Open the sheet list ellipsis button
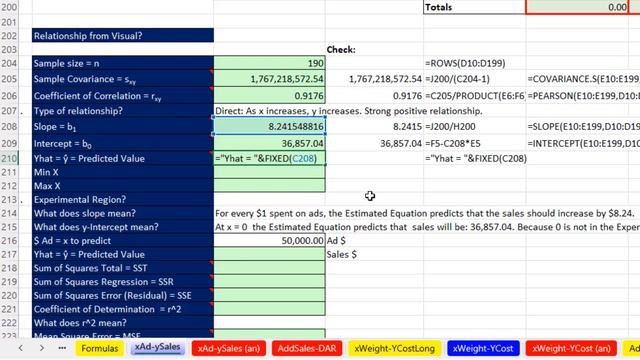The height and width of the screenshot is (360, 640). [62, 348]
